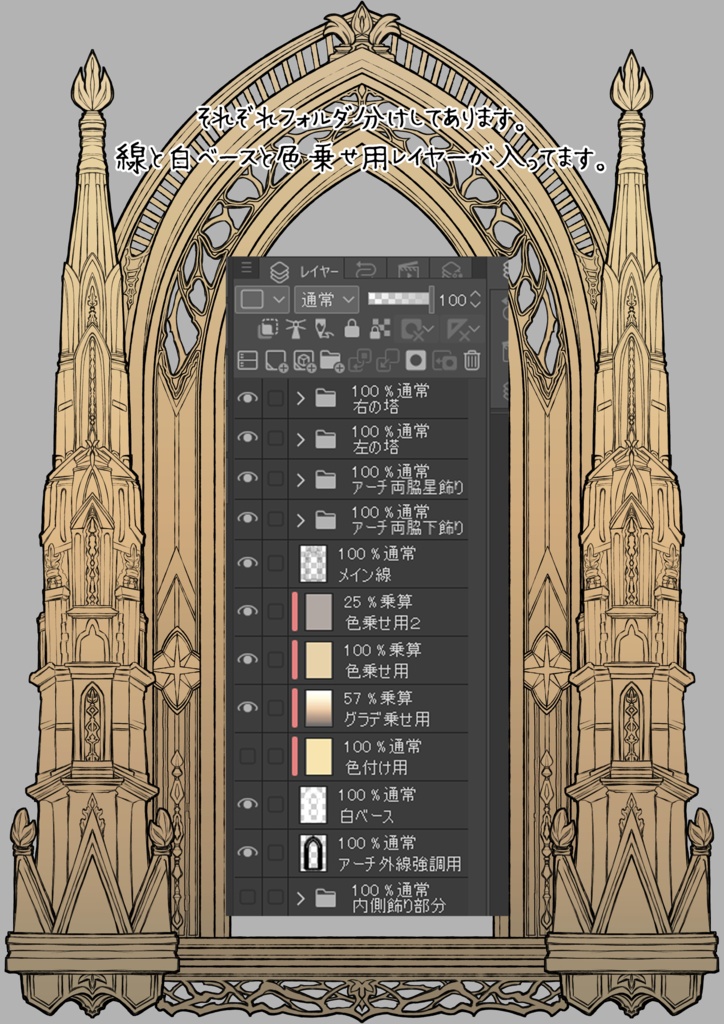
Task: Show the hidden 内側飾り部分 folder
Action: coord(247,897)
